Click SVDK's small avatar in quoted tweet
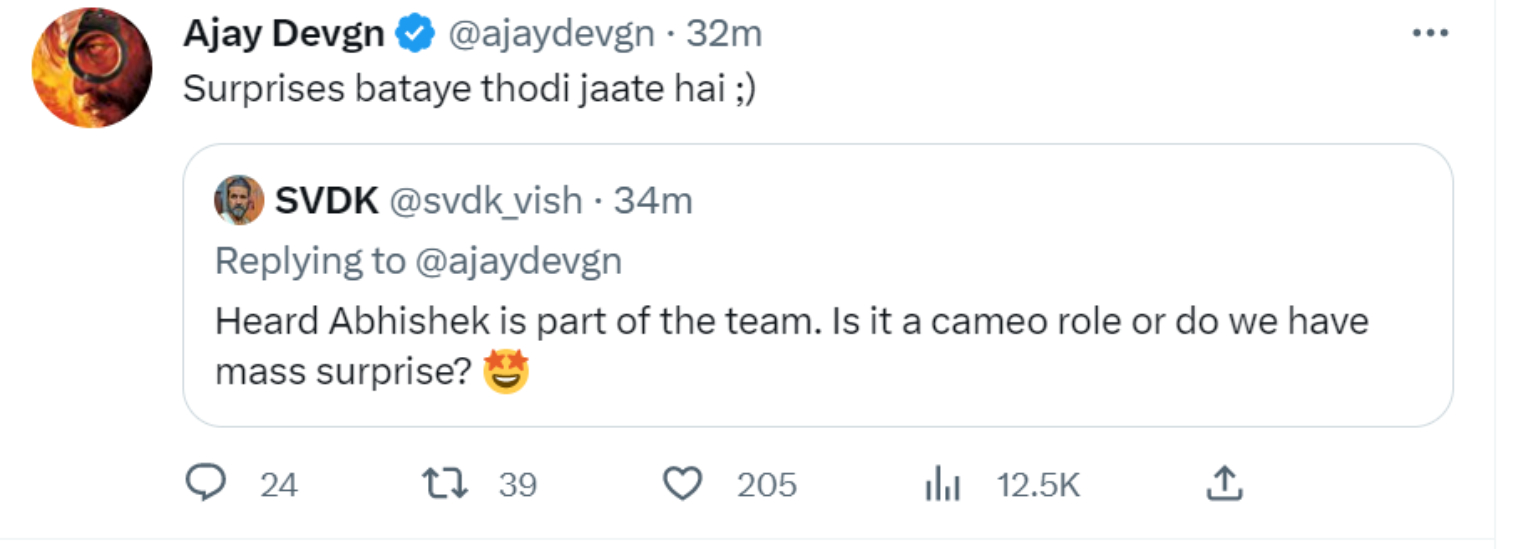Screen dimensions: 1526x549 coord(239,201)
